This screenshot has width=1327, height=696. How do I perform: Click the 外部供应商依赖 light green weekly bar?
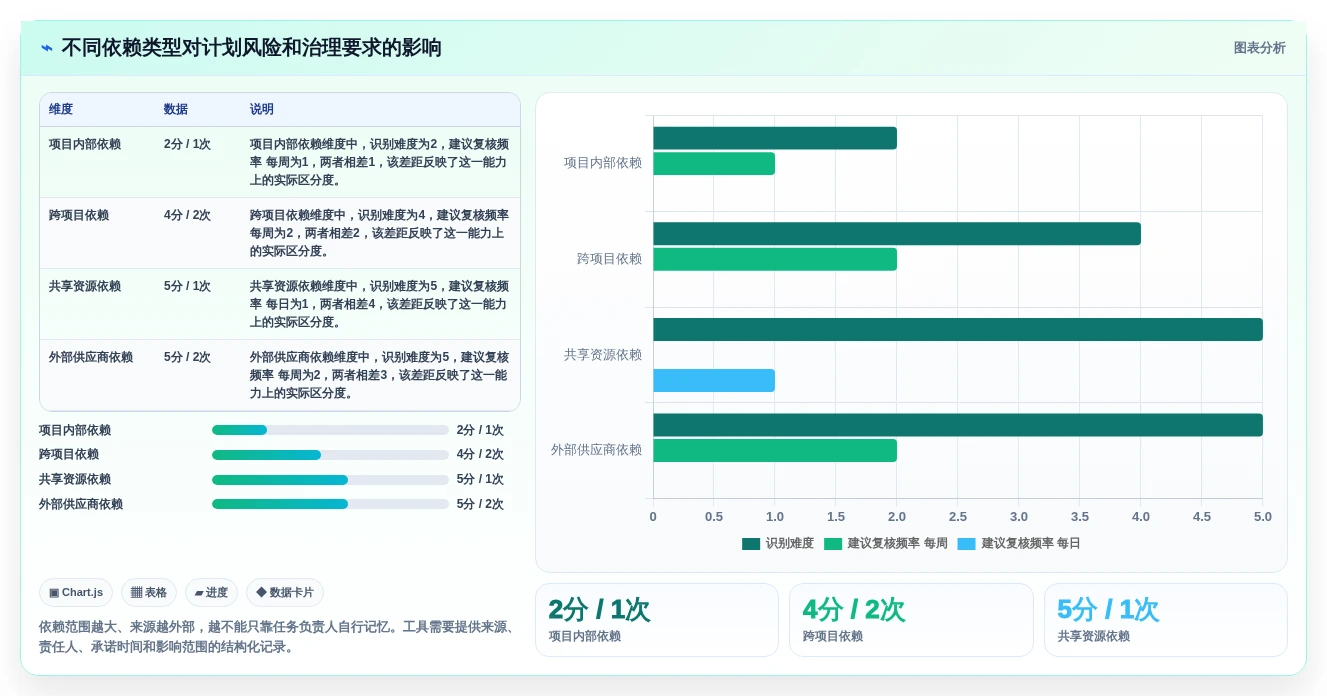point(775,451)
